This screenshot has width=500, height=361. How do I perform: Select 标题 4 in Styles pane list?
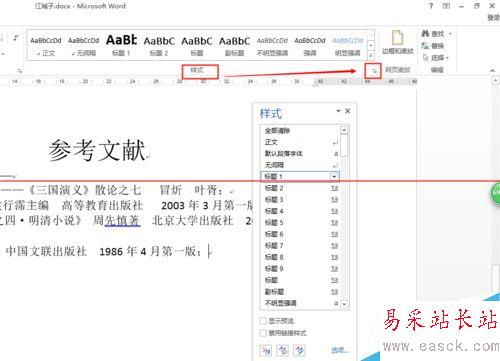tap(300, 211)
